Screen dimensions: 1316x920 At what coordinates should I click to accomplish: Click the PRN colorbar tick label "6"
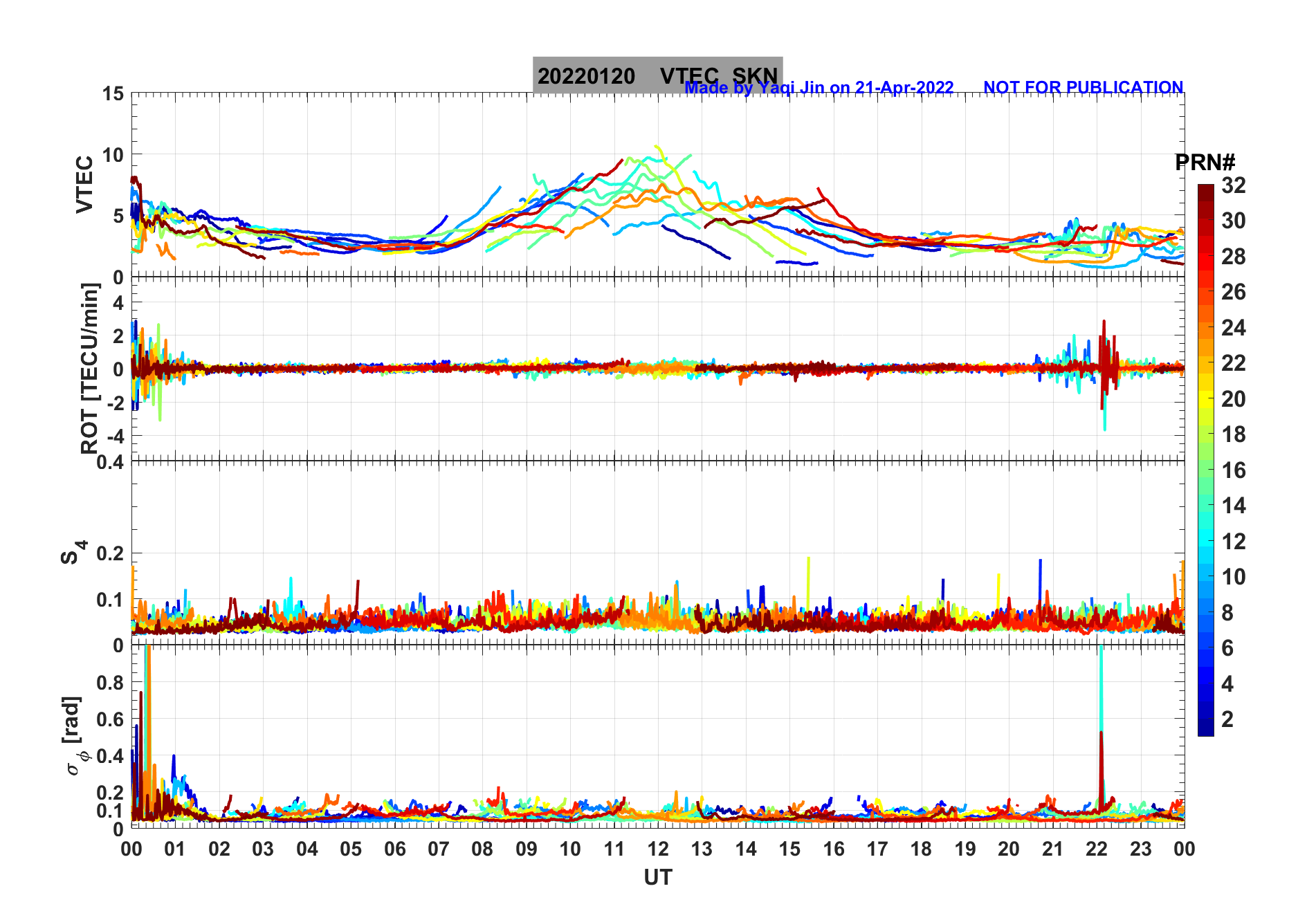(1227, 648)
